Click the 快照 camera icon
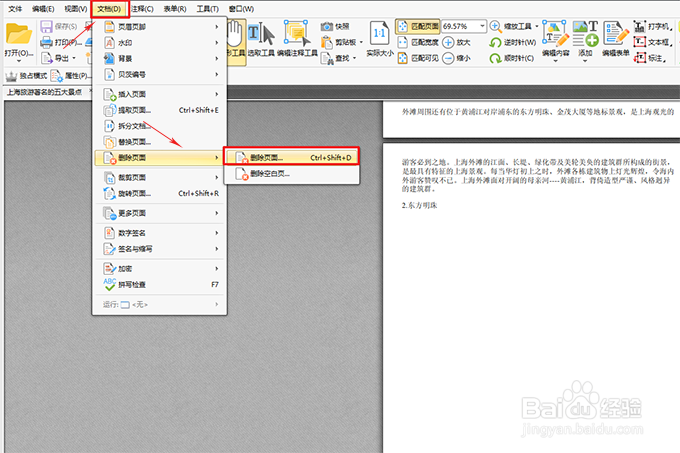The image size is (680, 453). [x=327, y=26]
